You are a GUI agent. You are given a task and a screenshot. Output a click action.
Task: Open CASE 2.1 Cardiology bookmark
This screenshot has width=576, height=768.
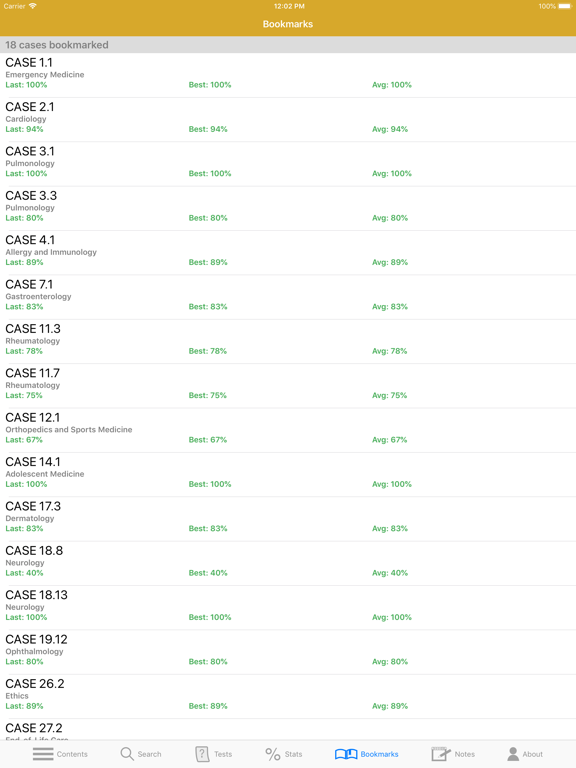(288, 120)
